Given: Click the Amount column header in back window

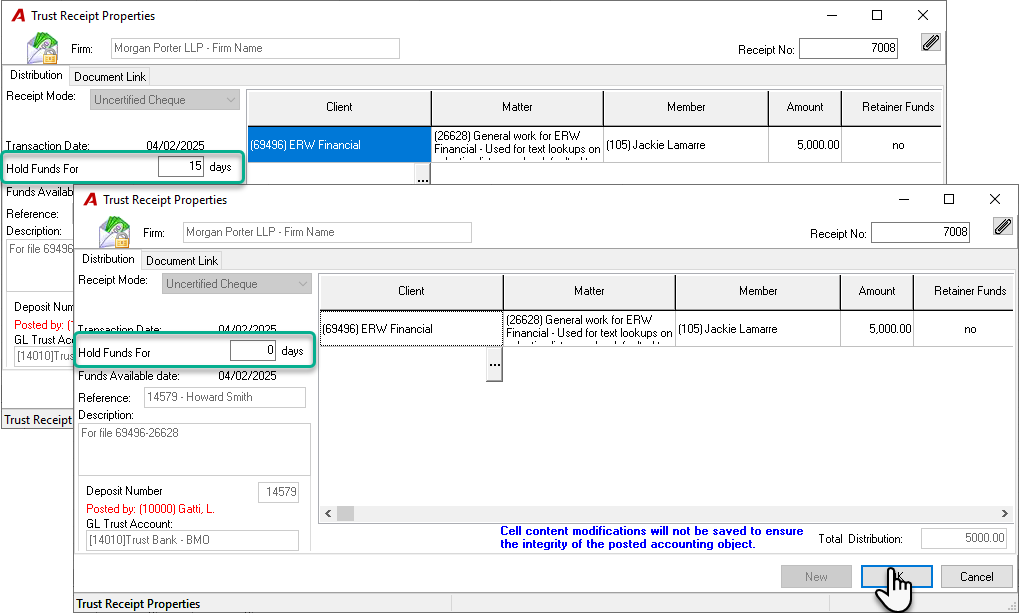Looking at the screenshot, I should [805, 107].
